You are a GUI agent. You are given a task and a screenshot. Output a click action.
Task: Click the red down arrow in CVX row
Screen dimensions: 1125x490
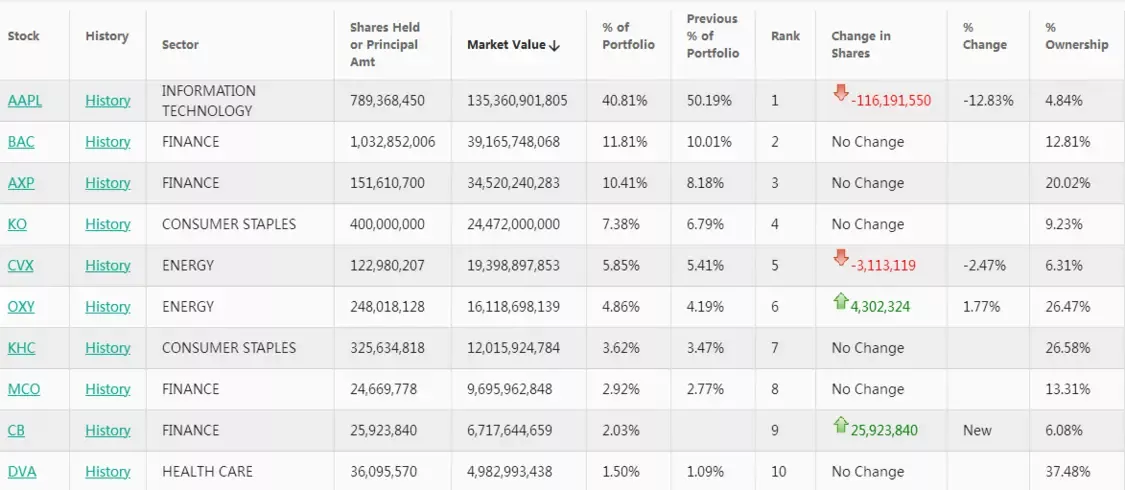click(841, 258)
